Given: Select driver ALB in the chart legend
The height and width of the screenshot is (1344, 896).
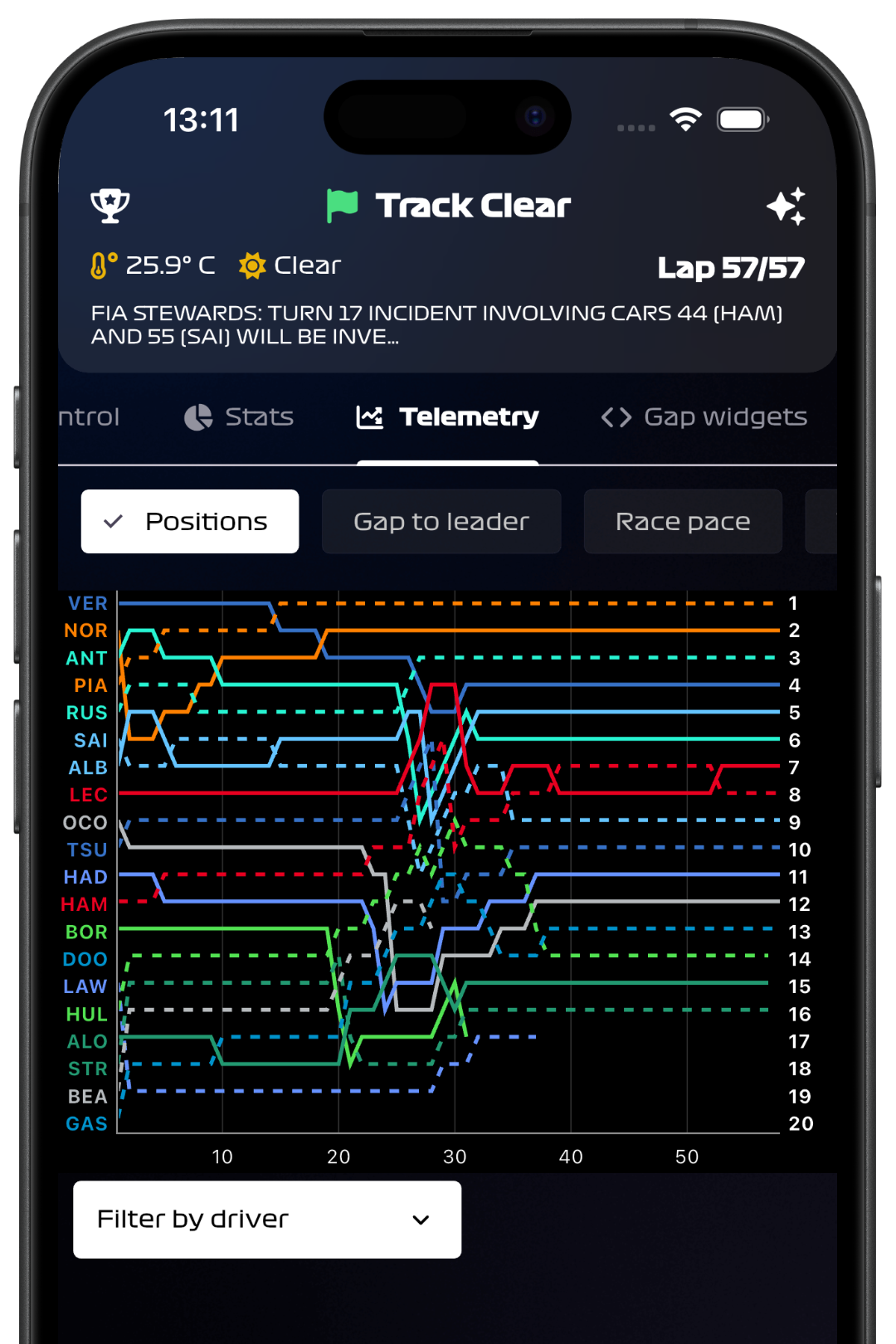Looking at the screenshot, I should [x=88, y=767].
